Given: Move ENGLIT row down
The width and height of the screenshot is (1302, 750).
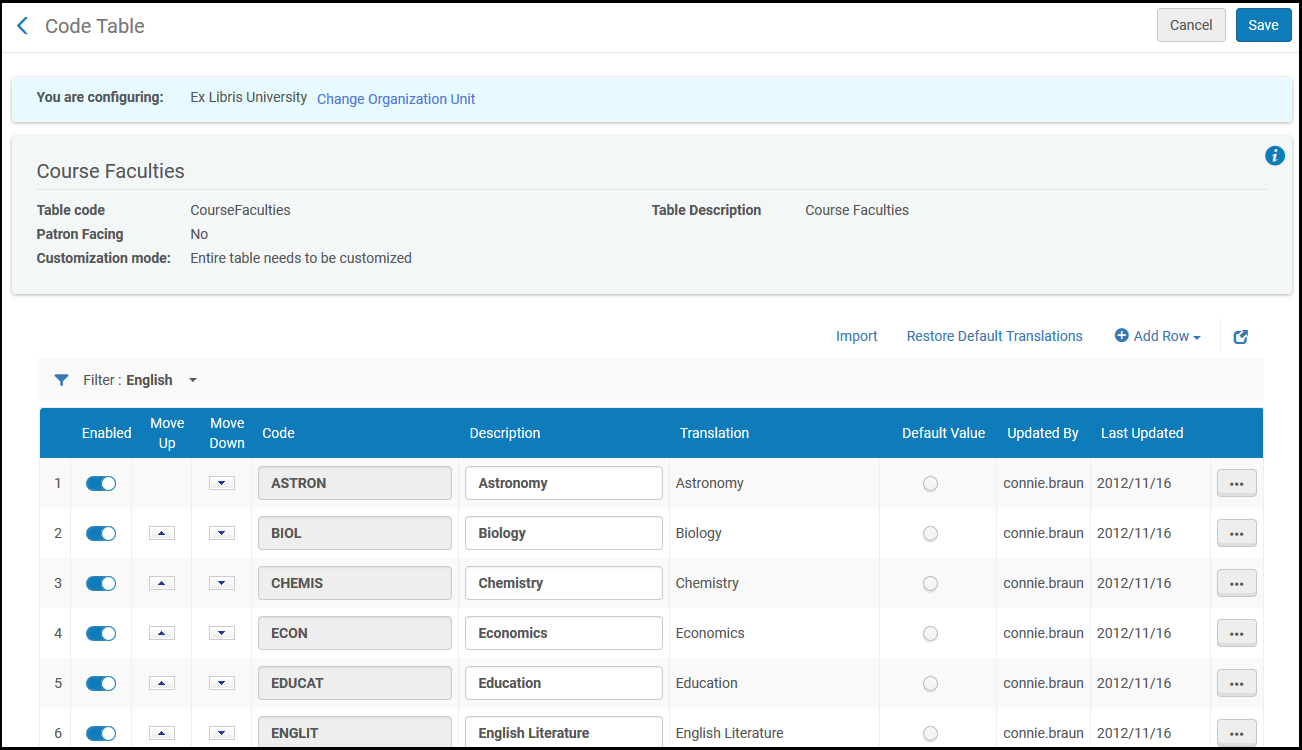Looking at the screenshot, I should [x=222, y=733].
